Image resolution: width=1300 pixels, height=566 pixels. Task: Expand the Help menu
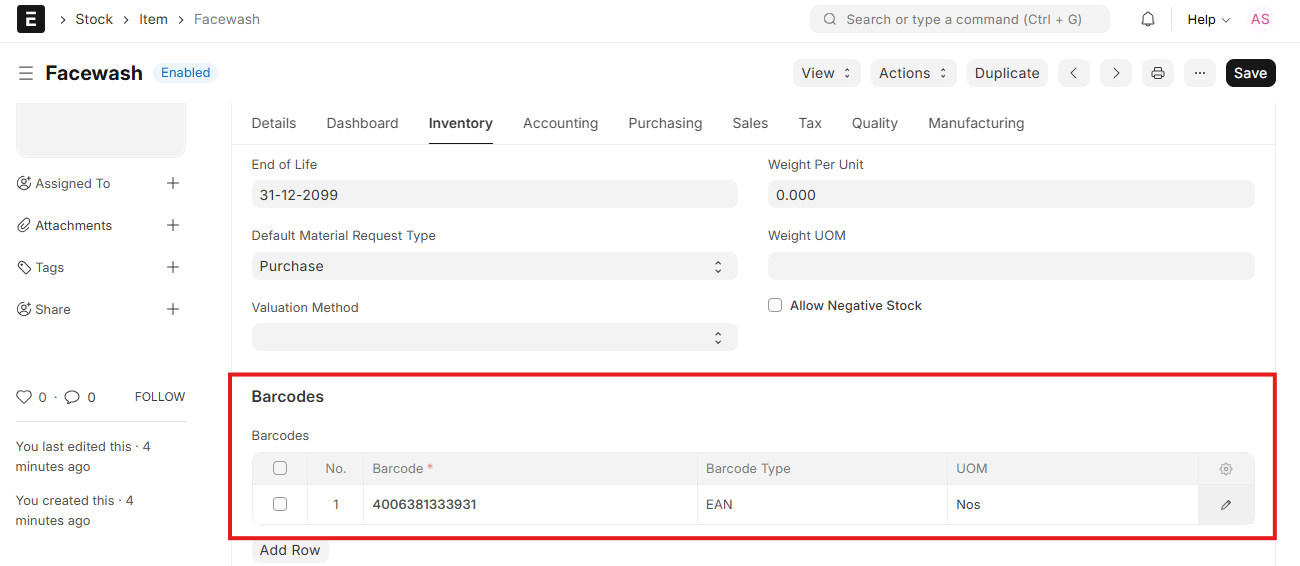point(1208,19)
